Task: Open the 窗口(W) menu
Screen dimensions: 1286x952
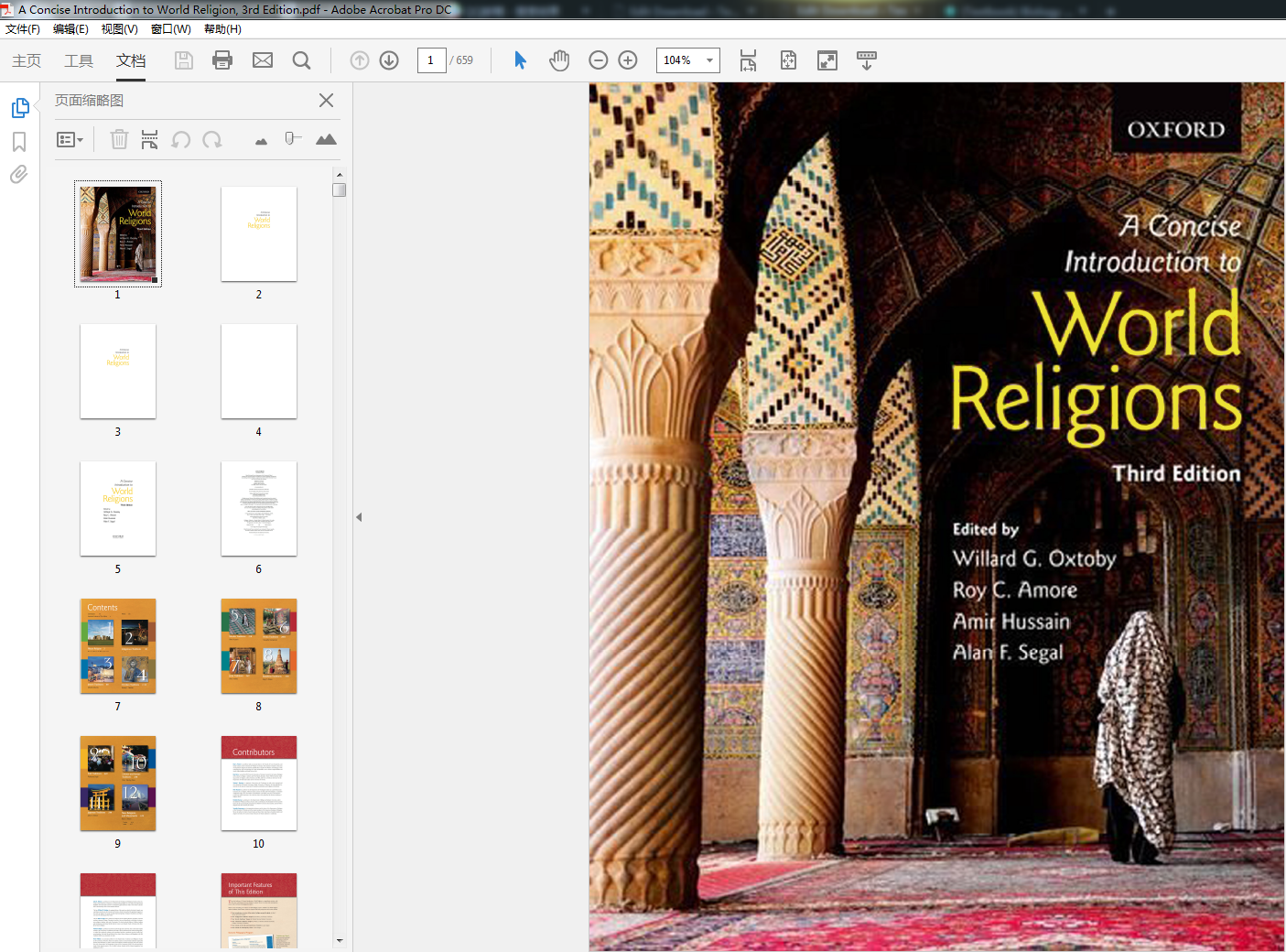Action: 171,29
